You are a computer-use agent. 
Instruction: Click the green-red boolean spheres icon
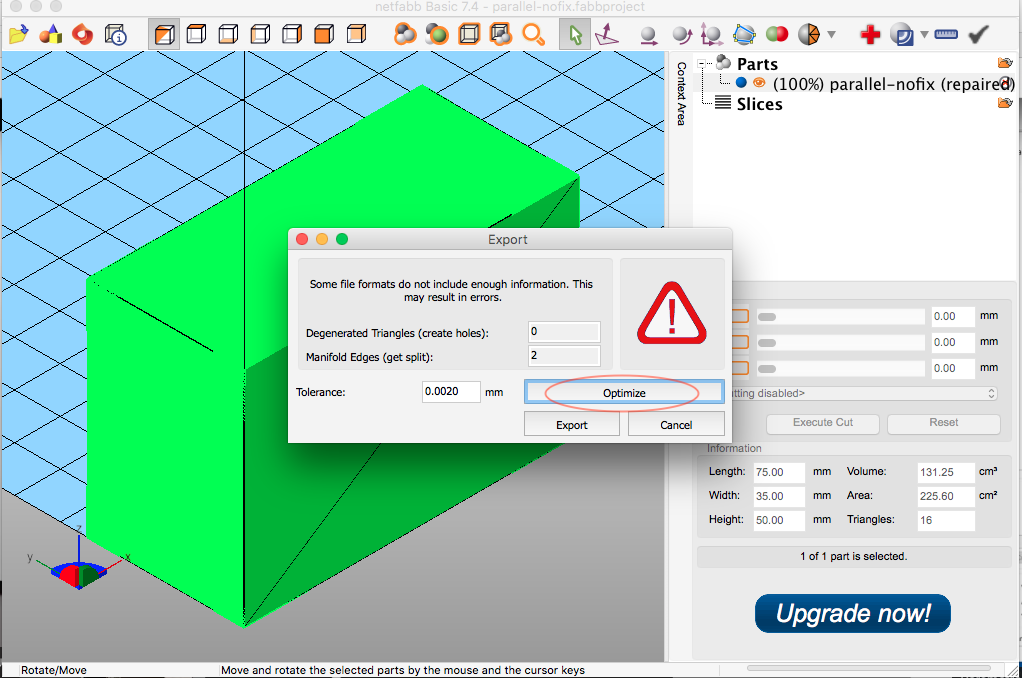(x=776, y=34)
